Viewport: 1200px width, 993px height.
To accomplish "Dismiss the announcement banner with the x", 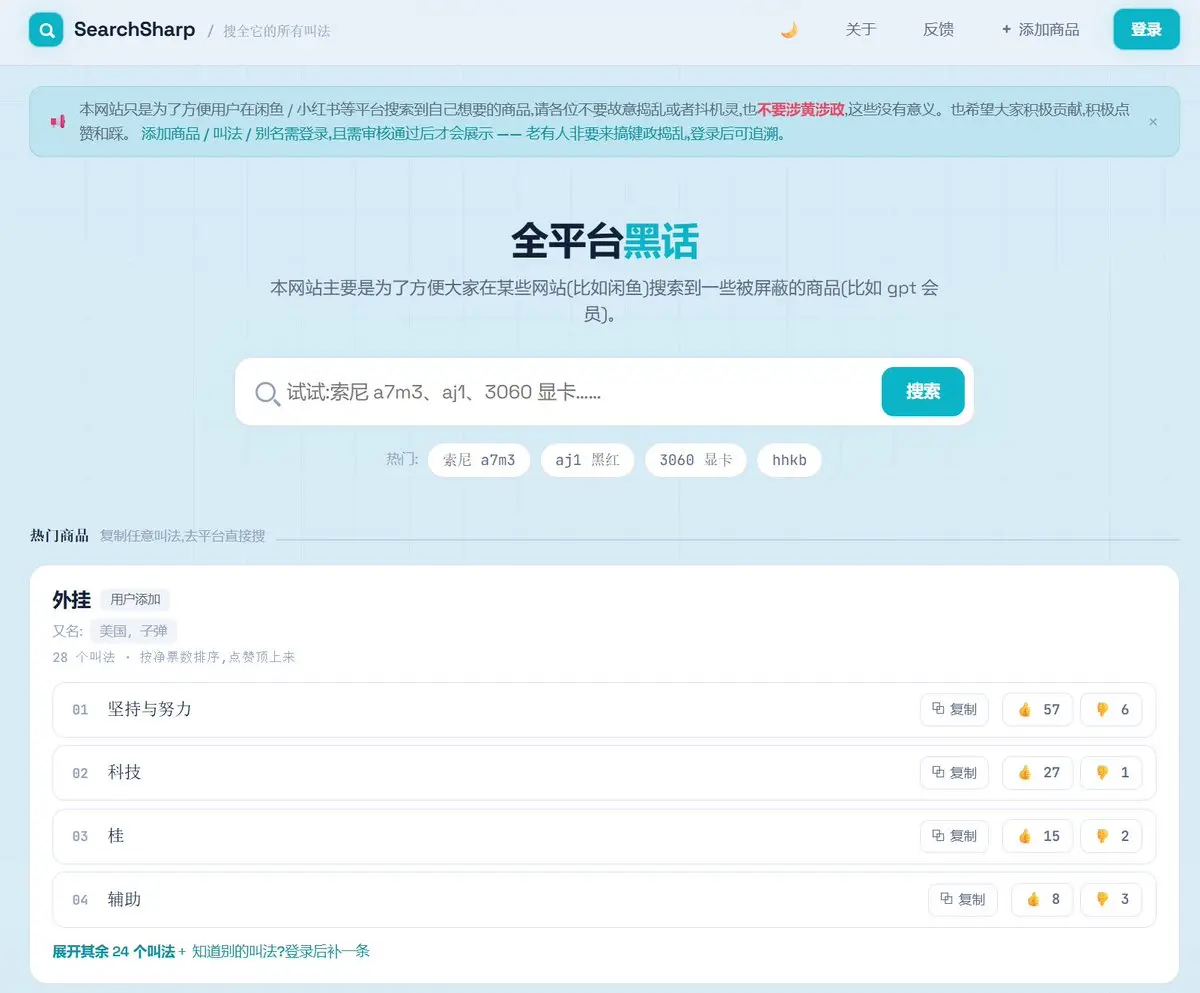I will click(x=1152, y=122).
